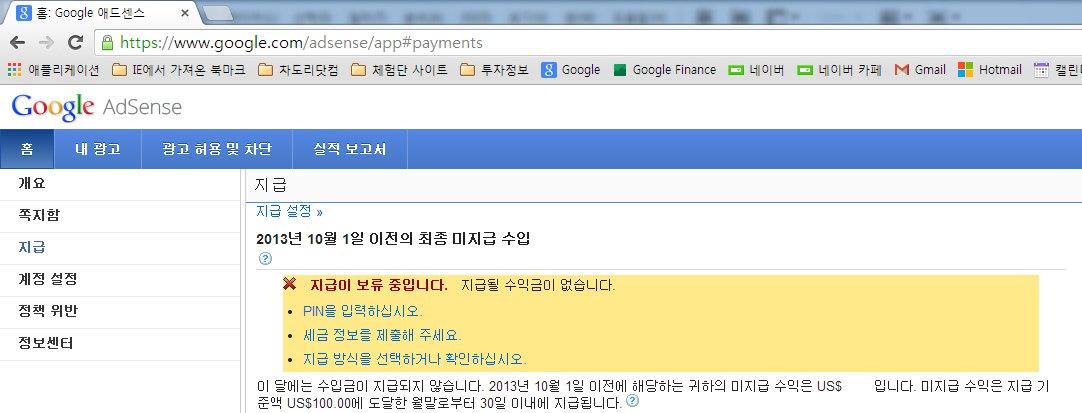
Task: Open the Google Finance bookmark
Action: tap(665, 70)
